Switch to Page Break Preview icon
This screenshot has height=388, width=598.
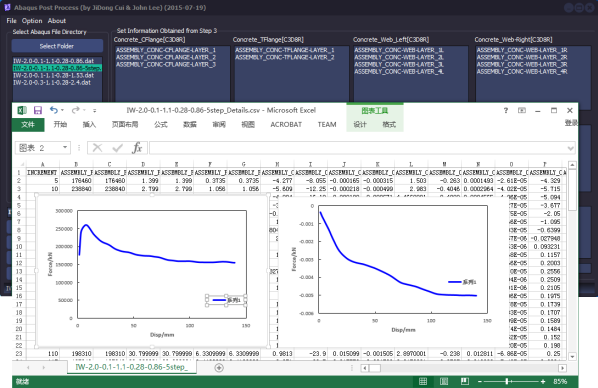[465, 381]
